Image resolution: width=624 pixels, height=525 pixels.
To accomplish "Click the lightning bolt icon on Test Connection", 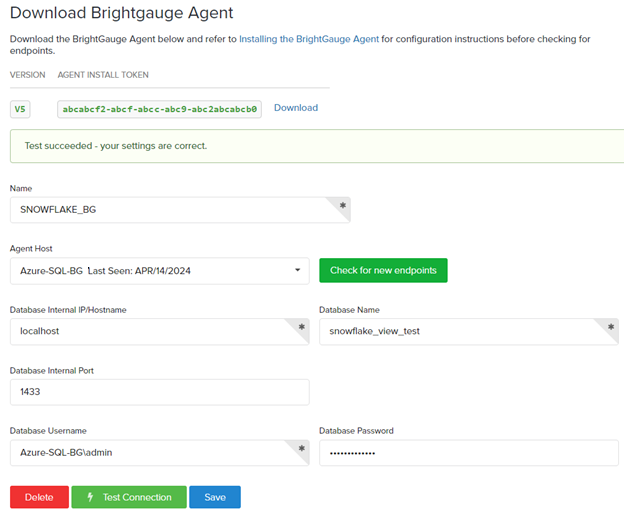I will click(x=89, y=497).
